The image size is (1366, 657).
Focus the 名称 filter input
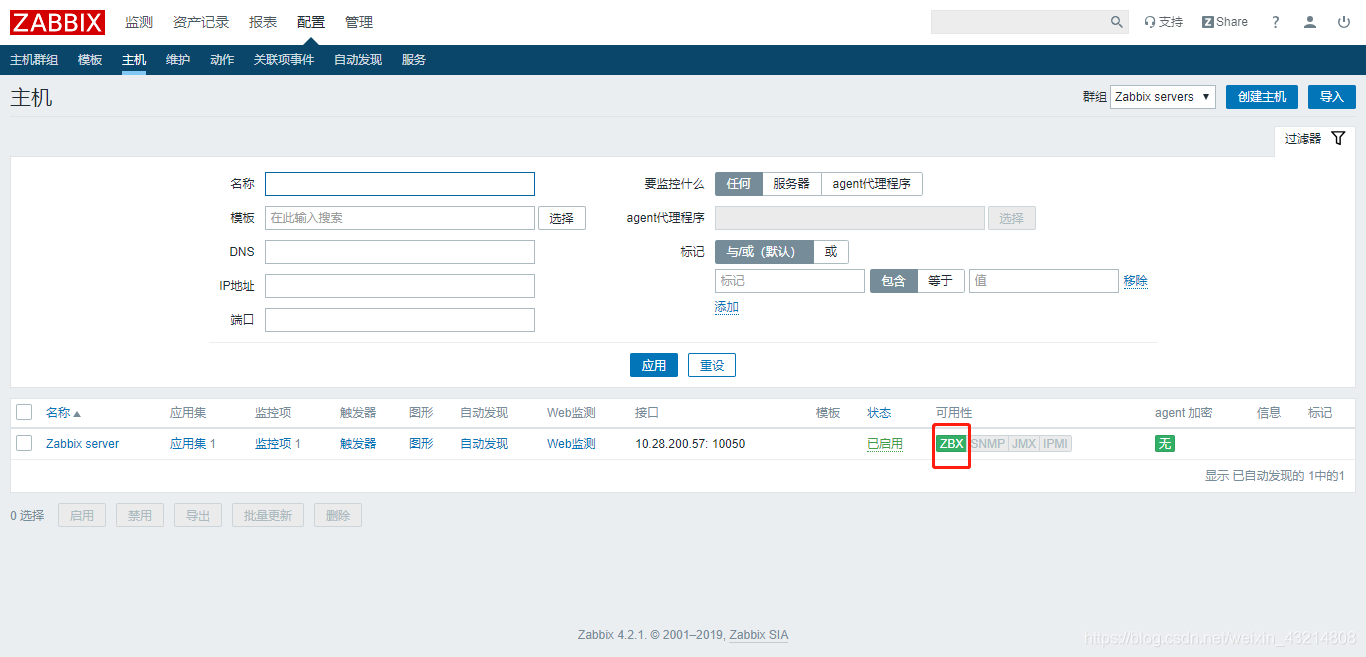[400, 184]
